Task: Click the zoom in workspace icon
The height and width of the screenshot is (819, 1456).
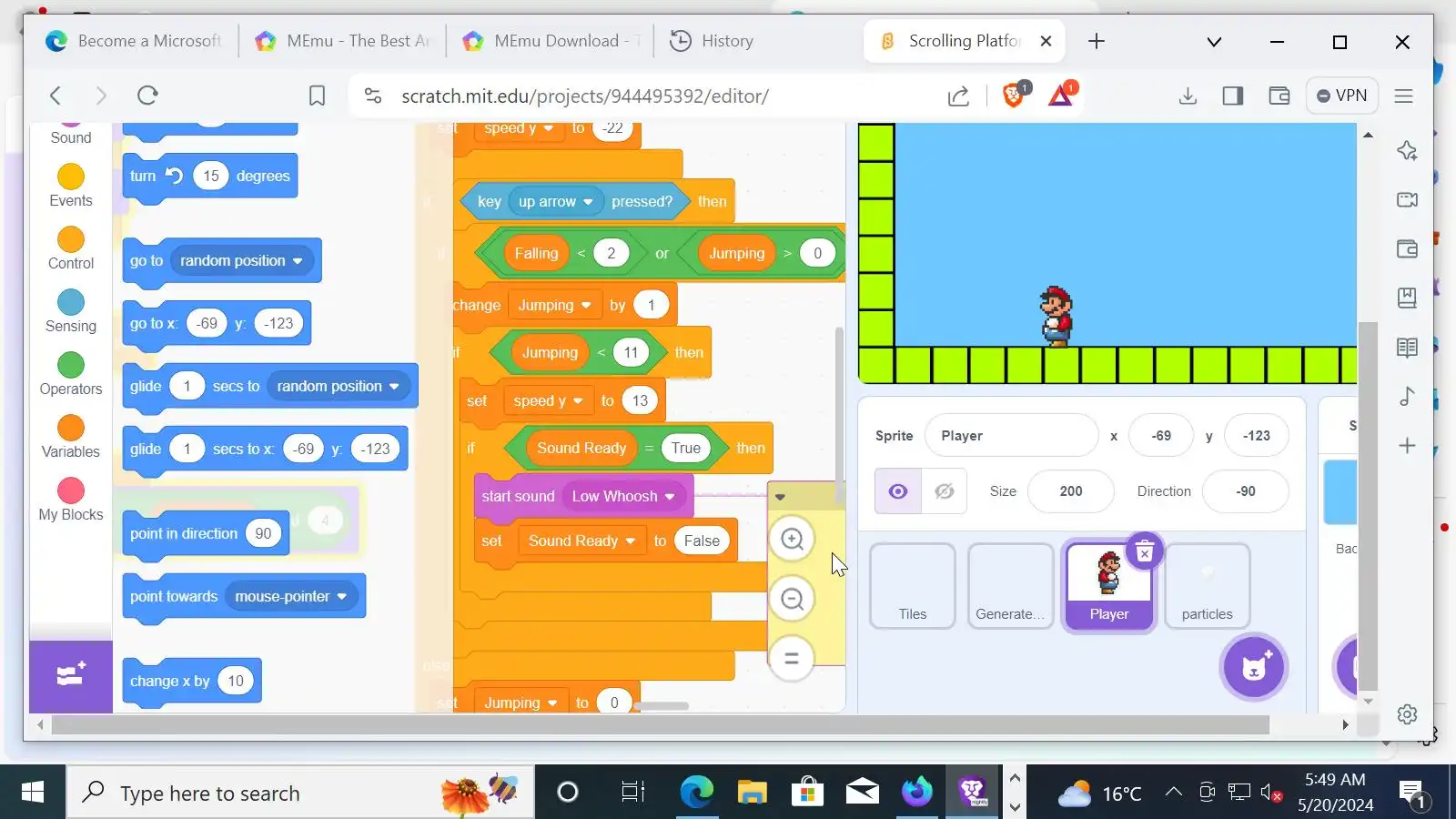Action: pos(792,540)
